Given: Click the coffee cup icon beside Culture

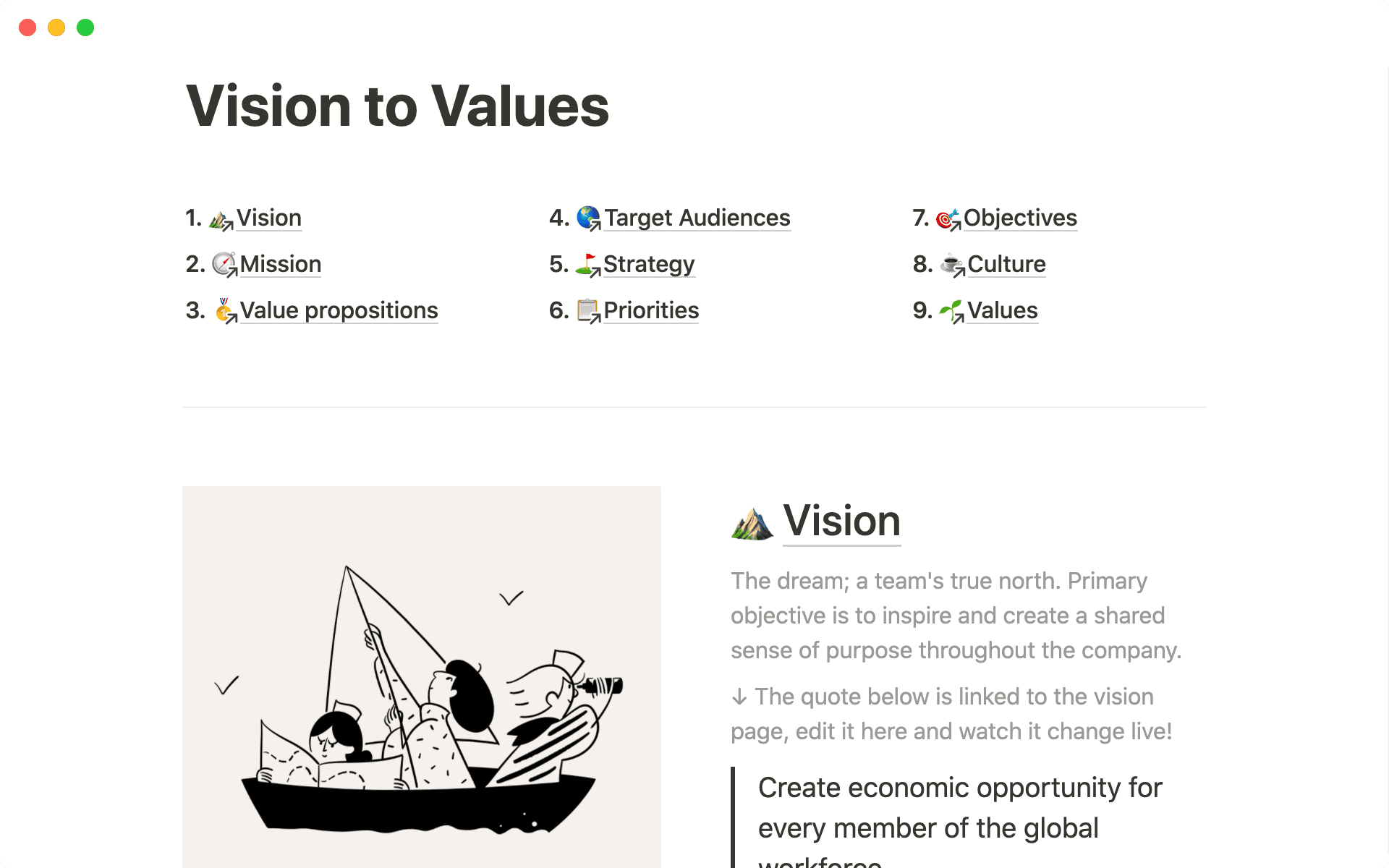Looking at the screenshot, I should click(x=952, y=265).
